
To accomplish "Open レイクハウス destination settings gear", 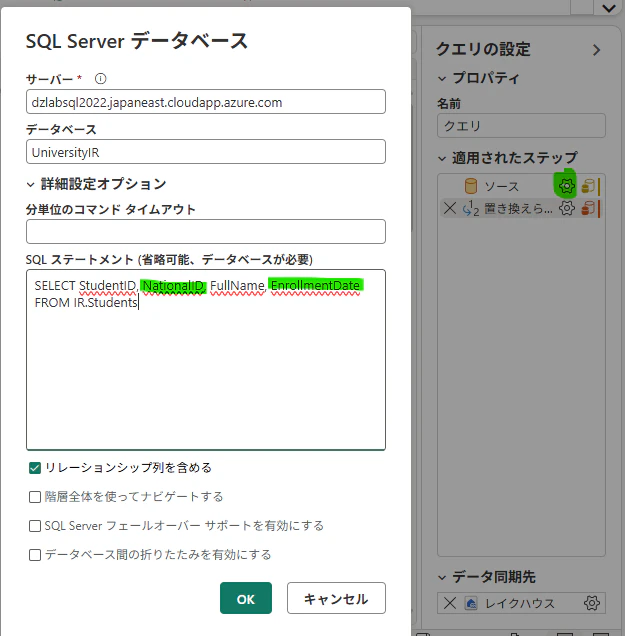I will click(x=592, y=603).
